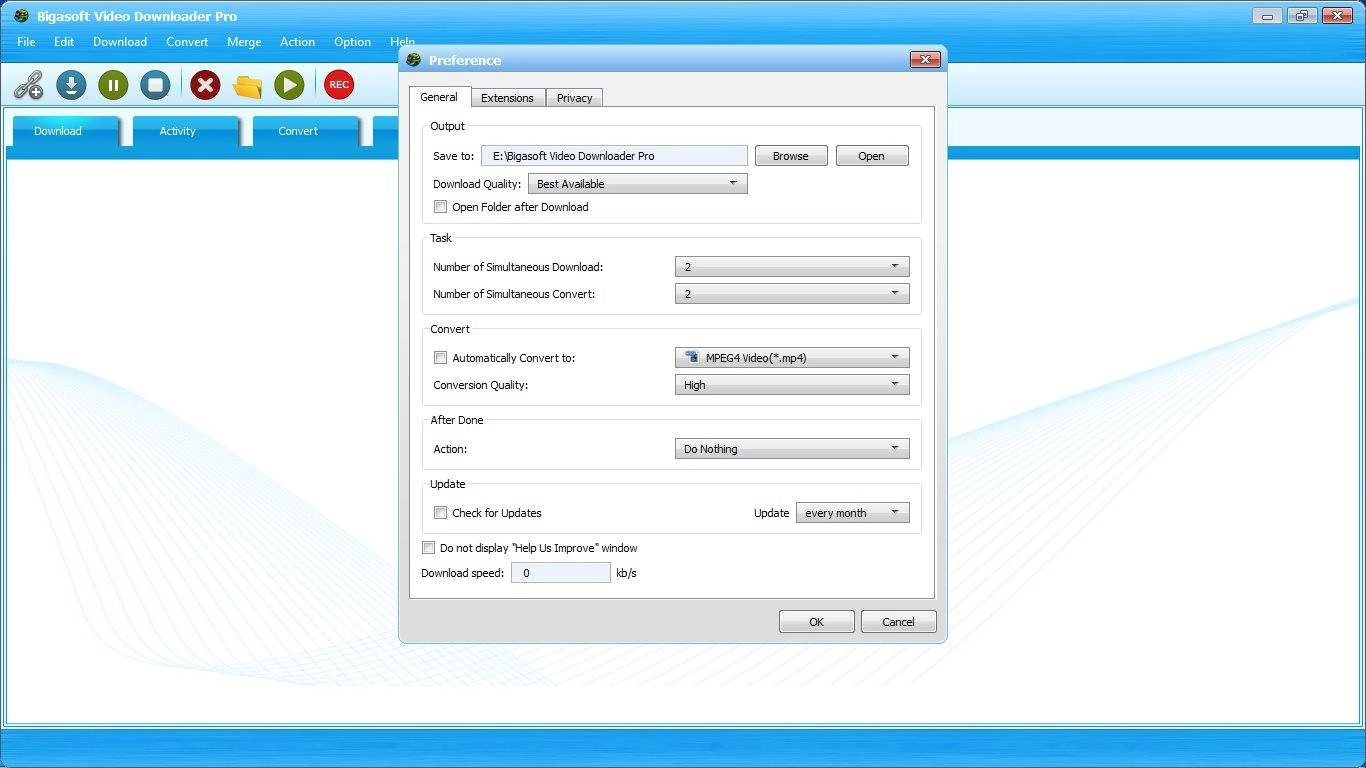
Task: Toggle Automatically Convert to checkbox
Action: pyautogui.click(x=440, y=358)
